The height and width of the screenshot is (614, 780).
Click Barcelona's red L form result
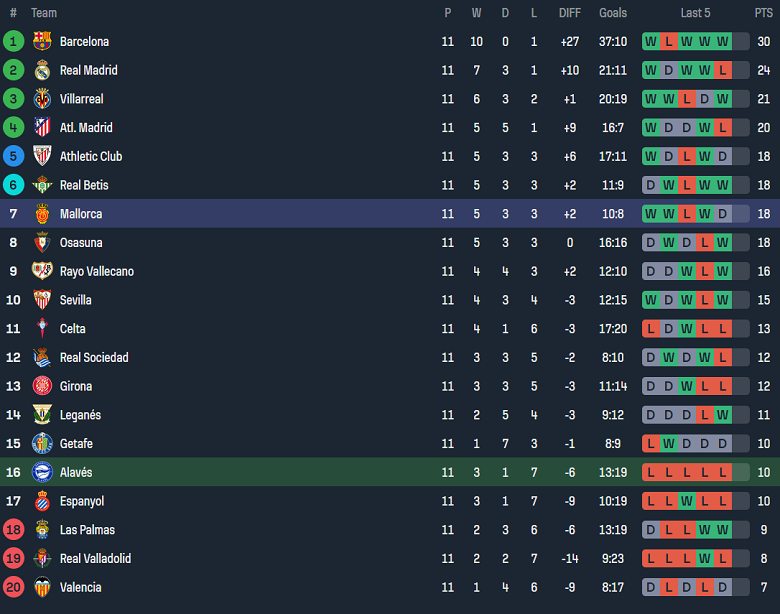pyautogui.click(x=669, y=41)
